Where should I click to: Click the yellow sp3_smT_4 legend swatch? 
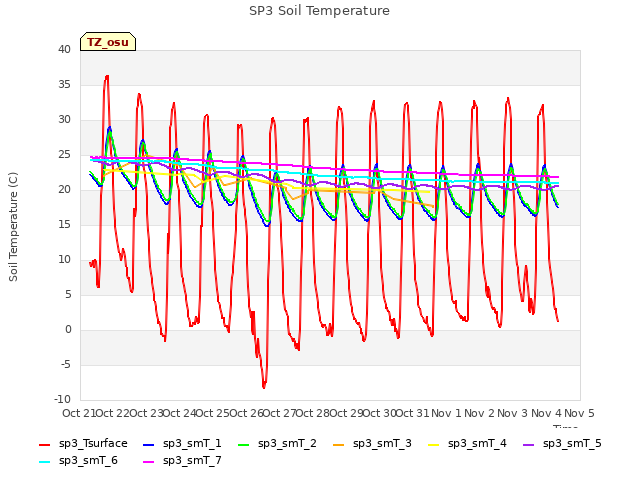click(x=433, y=444)
